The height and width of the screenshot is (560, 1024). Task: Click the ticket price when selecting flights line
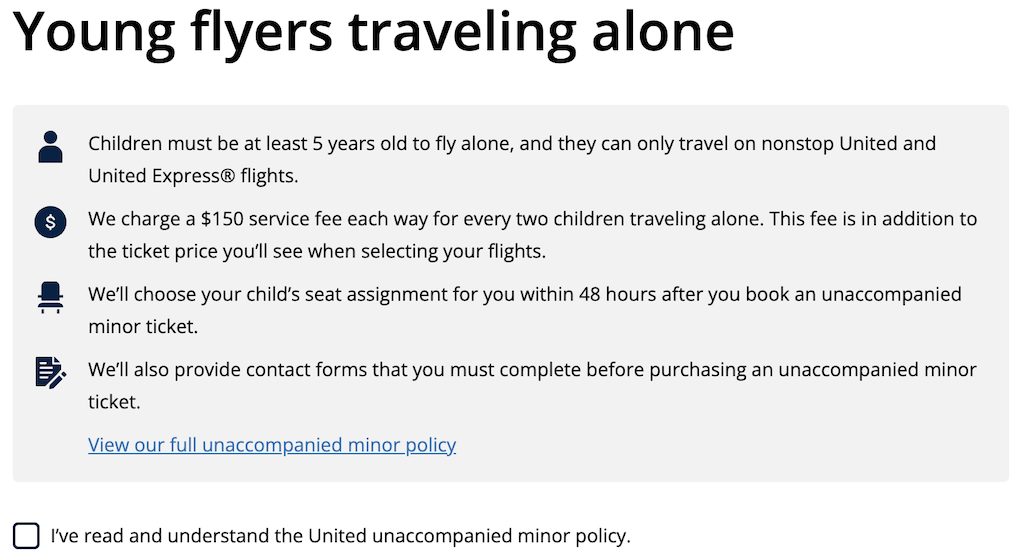coord(317,251)
